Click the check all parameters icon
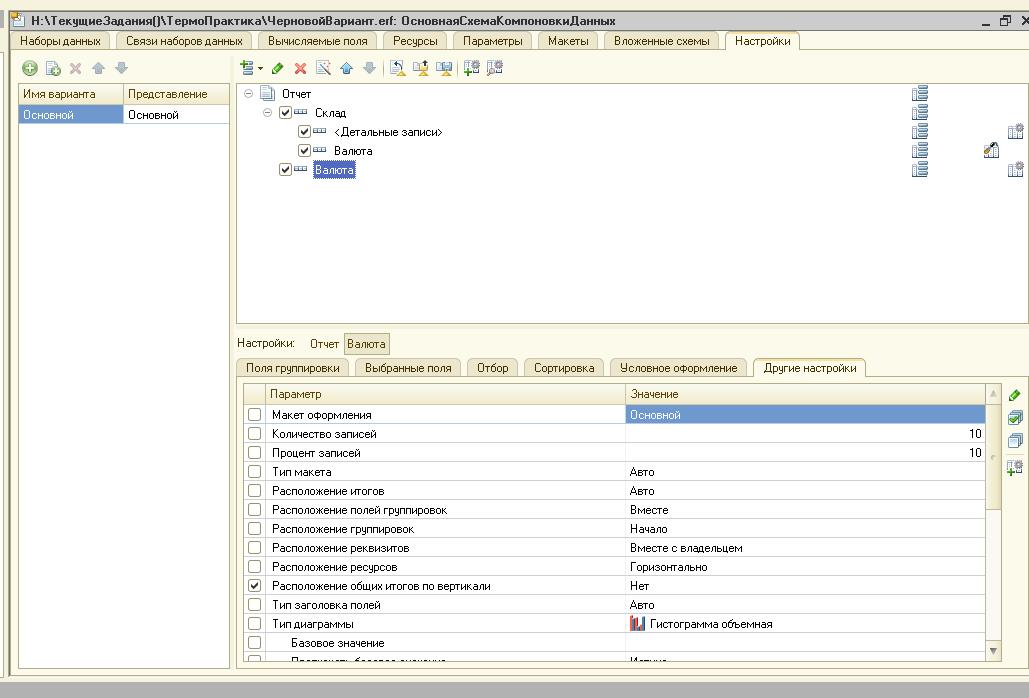Viewport: 1029px width, 698px height. [1015, 418]
